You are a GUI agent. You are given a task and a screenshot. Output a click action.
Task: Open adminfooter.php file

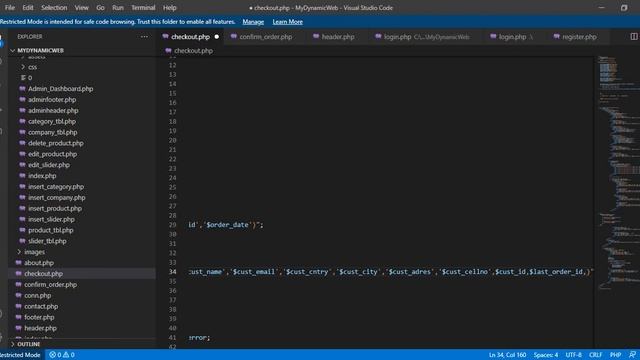pos(52,100)
